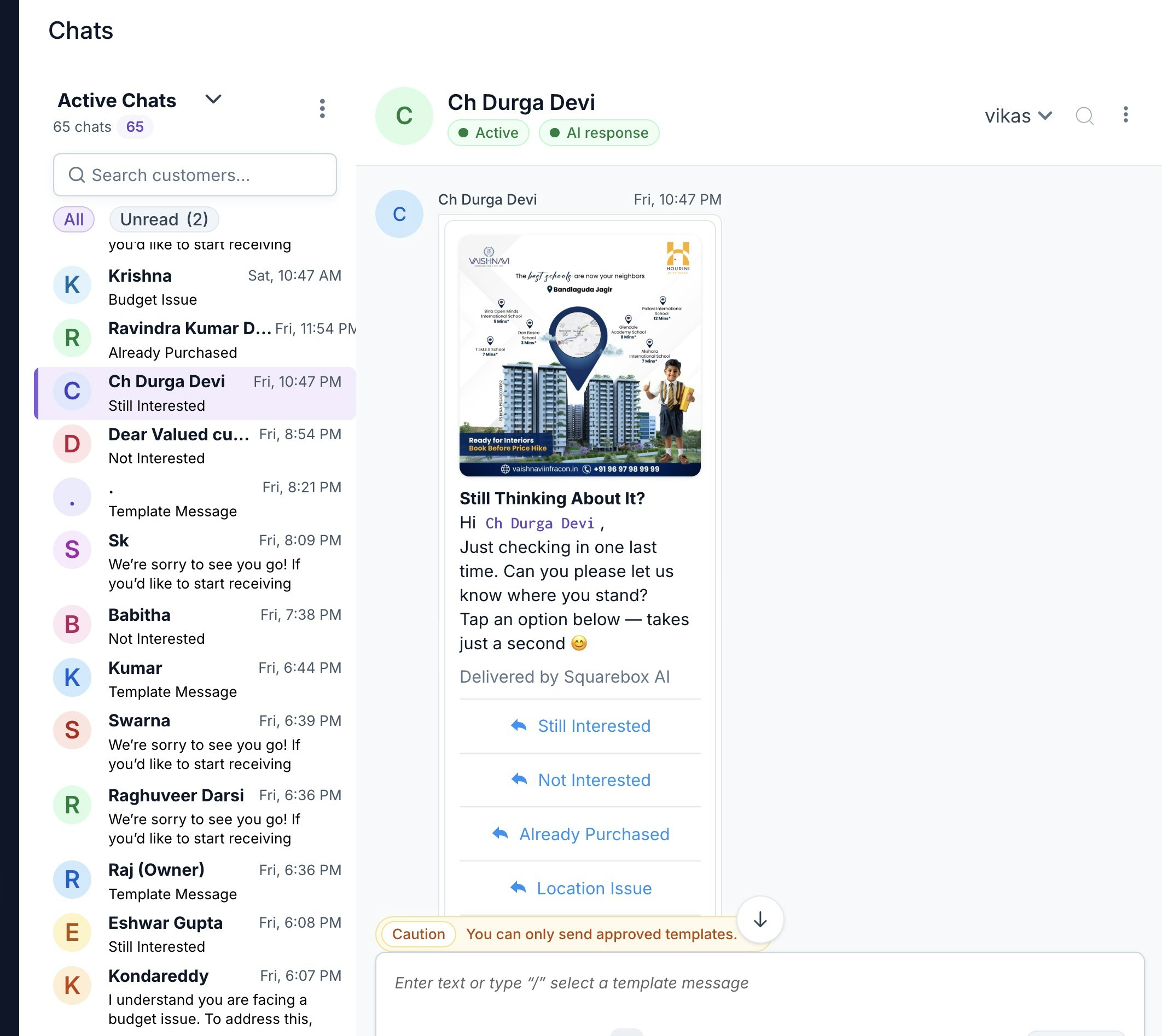The image size is (1162, 1036).
Task: Click the scroll-to-bottom arrow button
Action: tap(760, 920)
